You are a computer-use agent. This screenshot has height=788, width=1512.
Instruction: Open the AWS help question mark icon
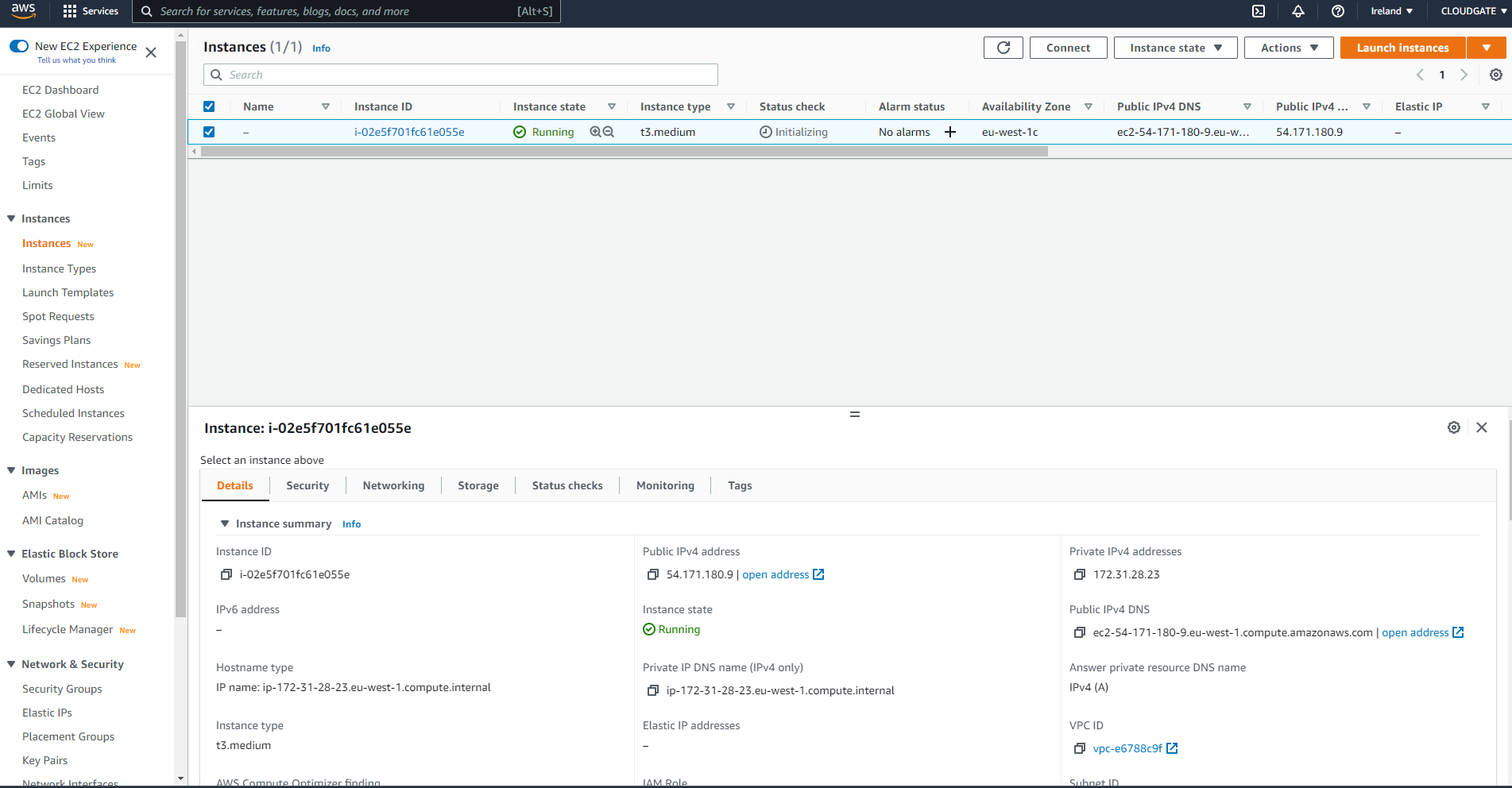pyautogui.click(x=1338, y=11)
